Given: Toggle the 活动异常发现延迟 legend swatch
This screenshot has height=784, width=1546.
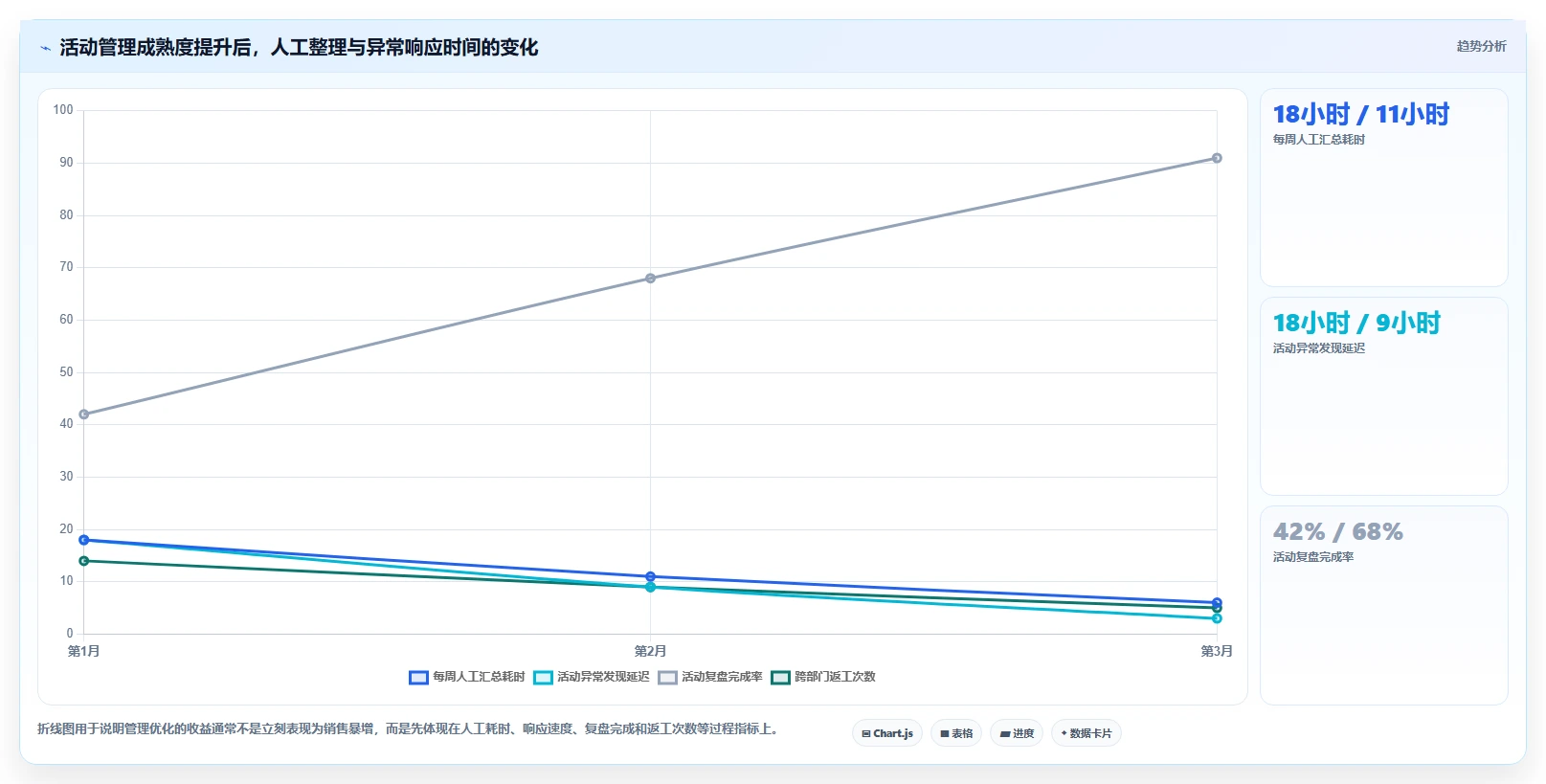Looking at the screenshot, I should pyautogui.click(x=543, y=678).
